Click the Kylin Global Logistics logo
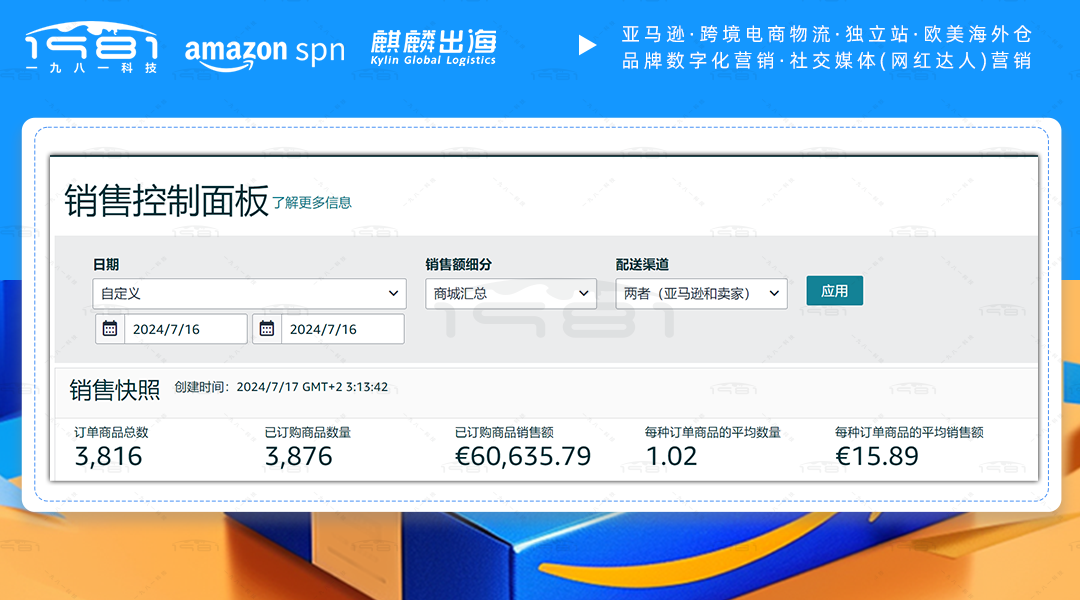The height and width of the screenshot is (600, 1080). [433, 48]
